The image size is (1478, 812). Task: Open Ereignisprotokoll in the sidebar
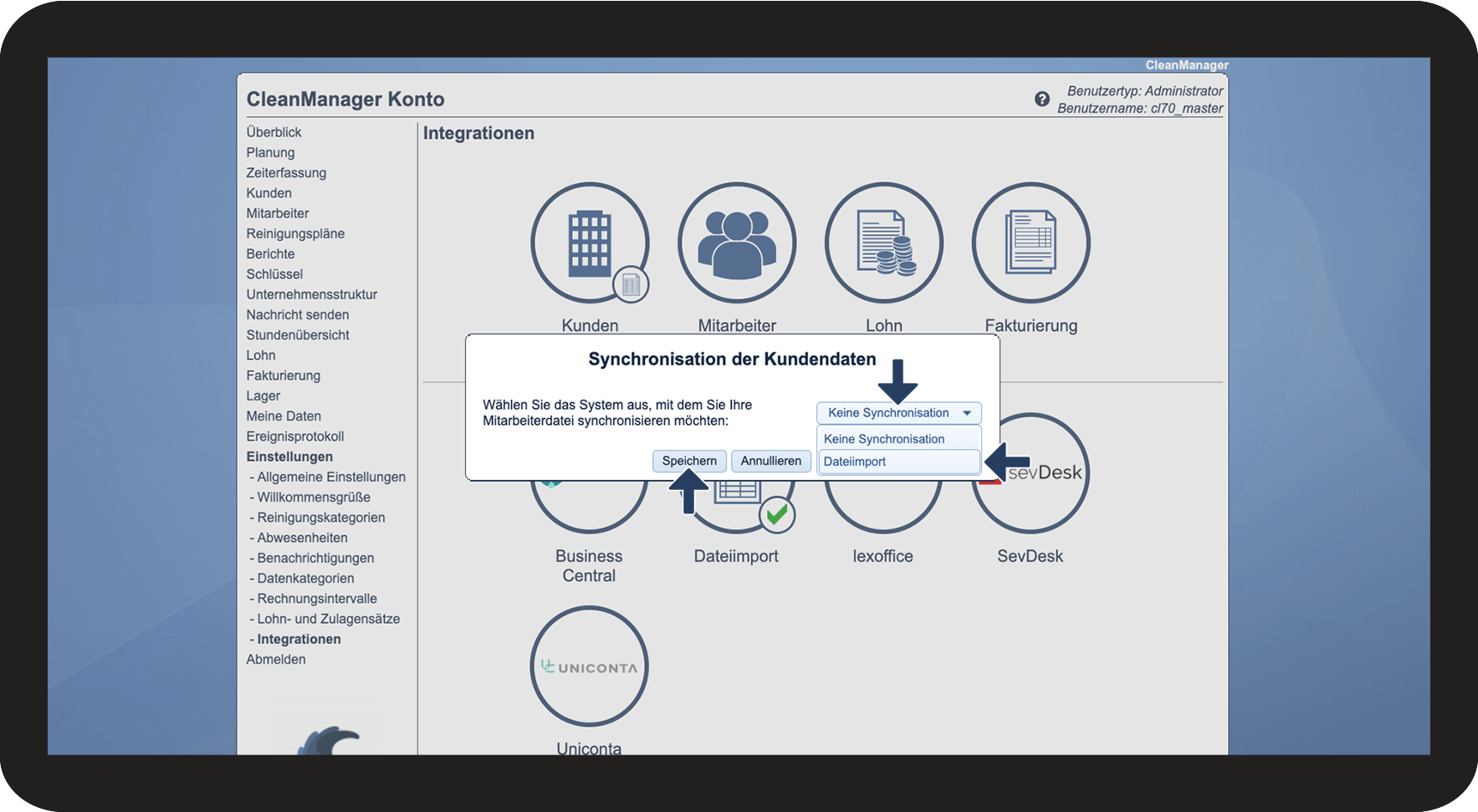tap(295, 437)
